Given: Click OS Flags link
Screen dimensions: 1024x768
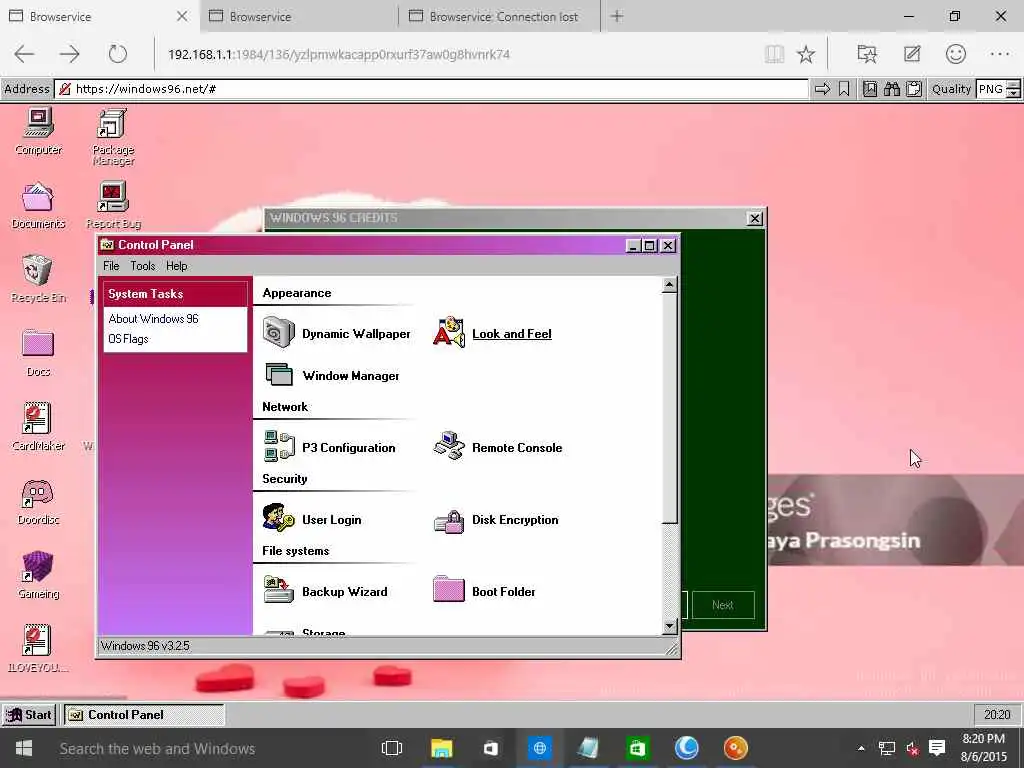Looking at the screenshot, I should pos(128,339).
